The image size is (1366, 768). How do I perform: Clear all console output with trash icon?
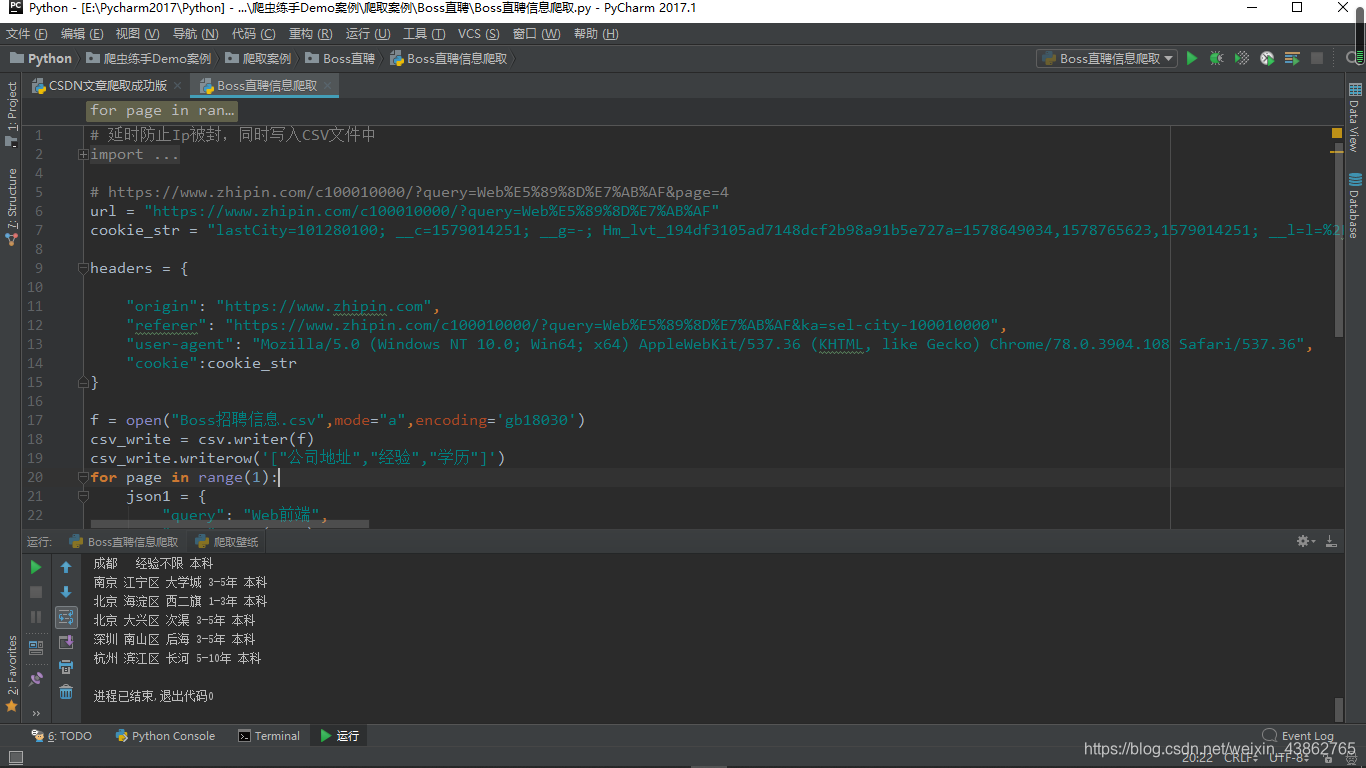click(x=66, y=692)
